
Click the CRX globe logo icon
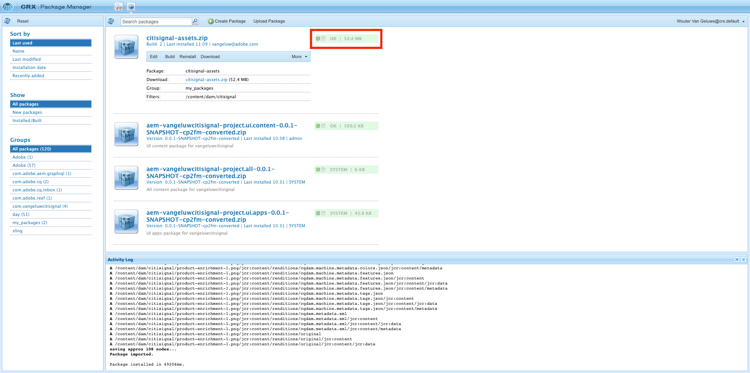coord(8,7)
